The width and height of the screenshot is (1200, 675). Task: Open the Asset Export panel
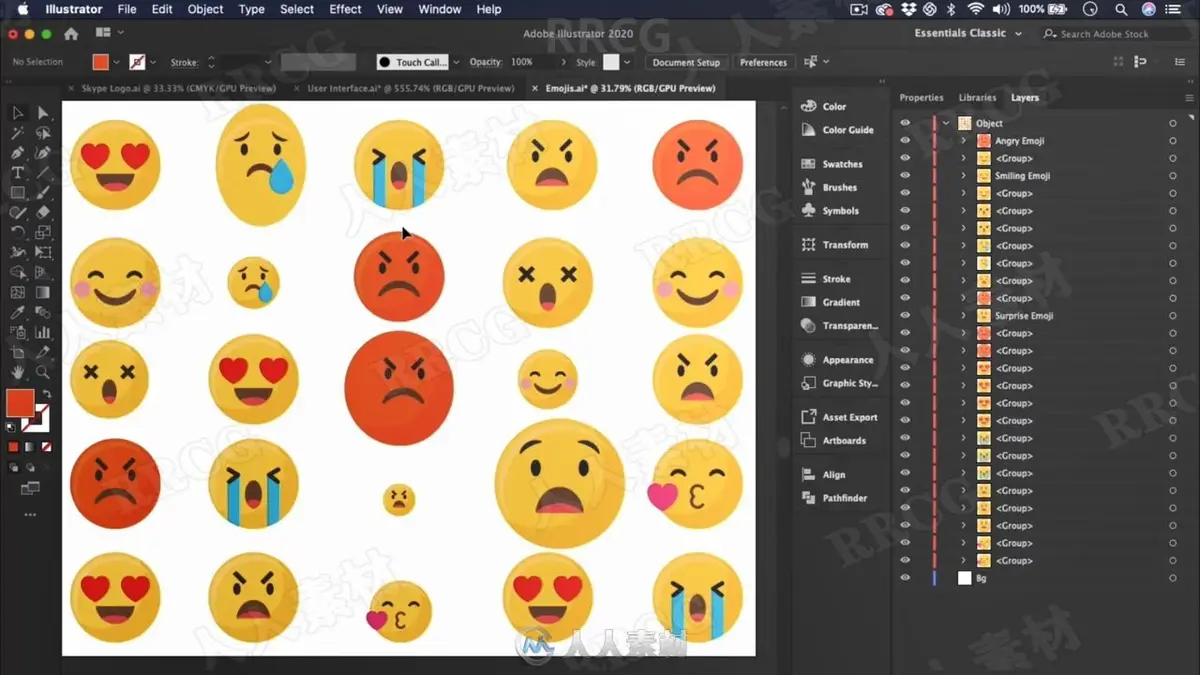[x=839, y=417]
